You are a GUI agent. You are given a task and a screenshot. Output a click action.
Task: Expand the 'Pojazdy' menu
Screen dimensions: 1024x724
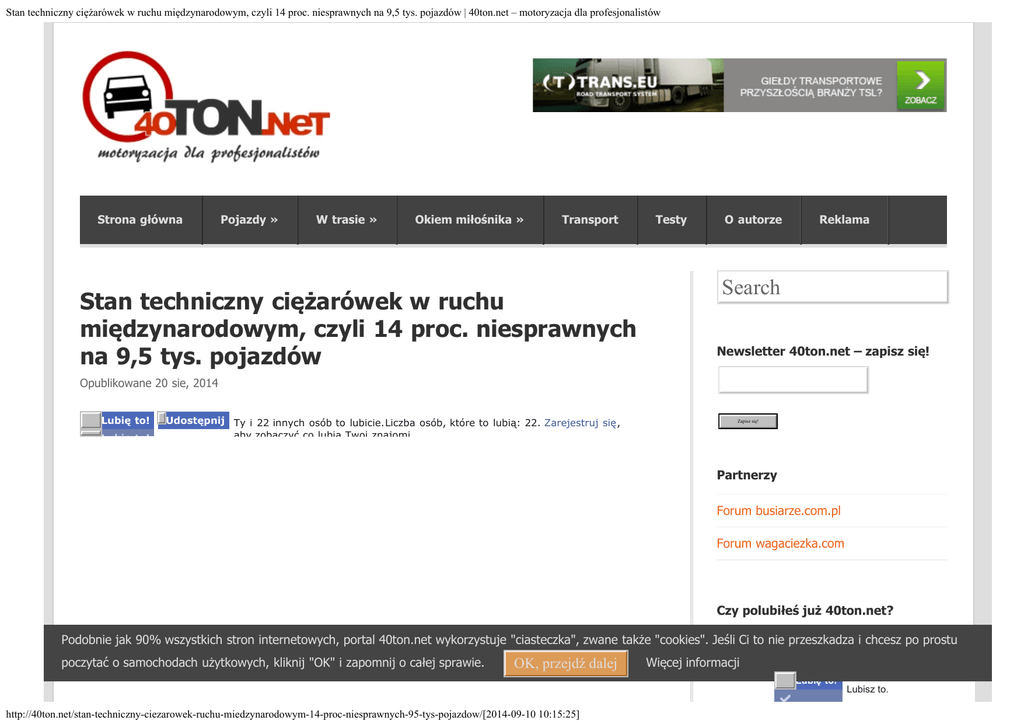[249, 220]
